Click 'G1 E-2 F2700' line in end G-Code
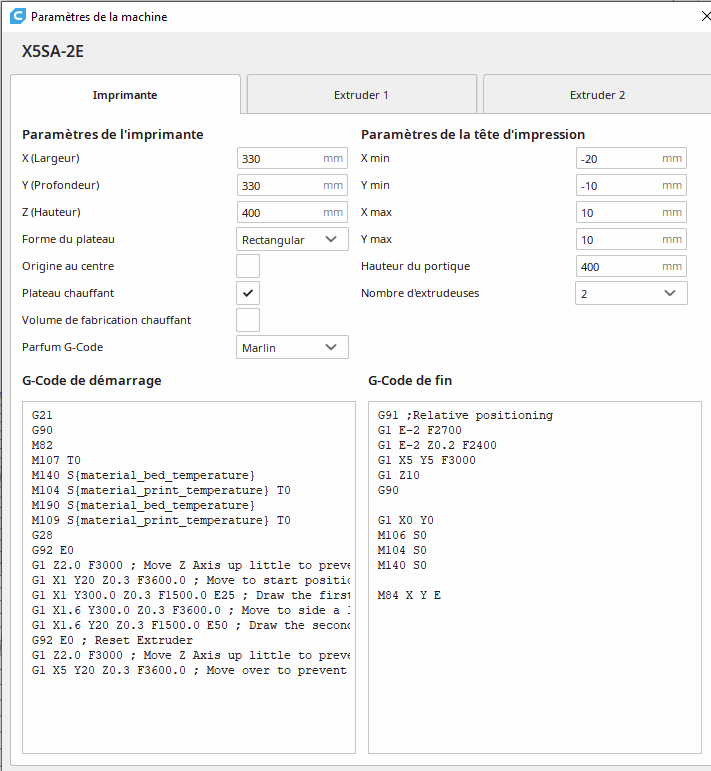 coord(420,430)
